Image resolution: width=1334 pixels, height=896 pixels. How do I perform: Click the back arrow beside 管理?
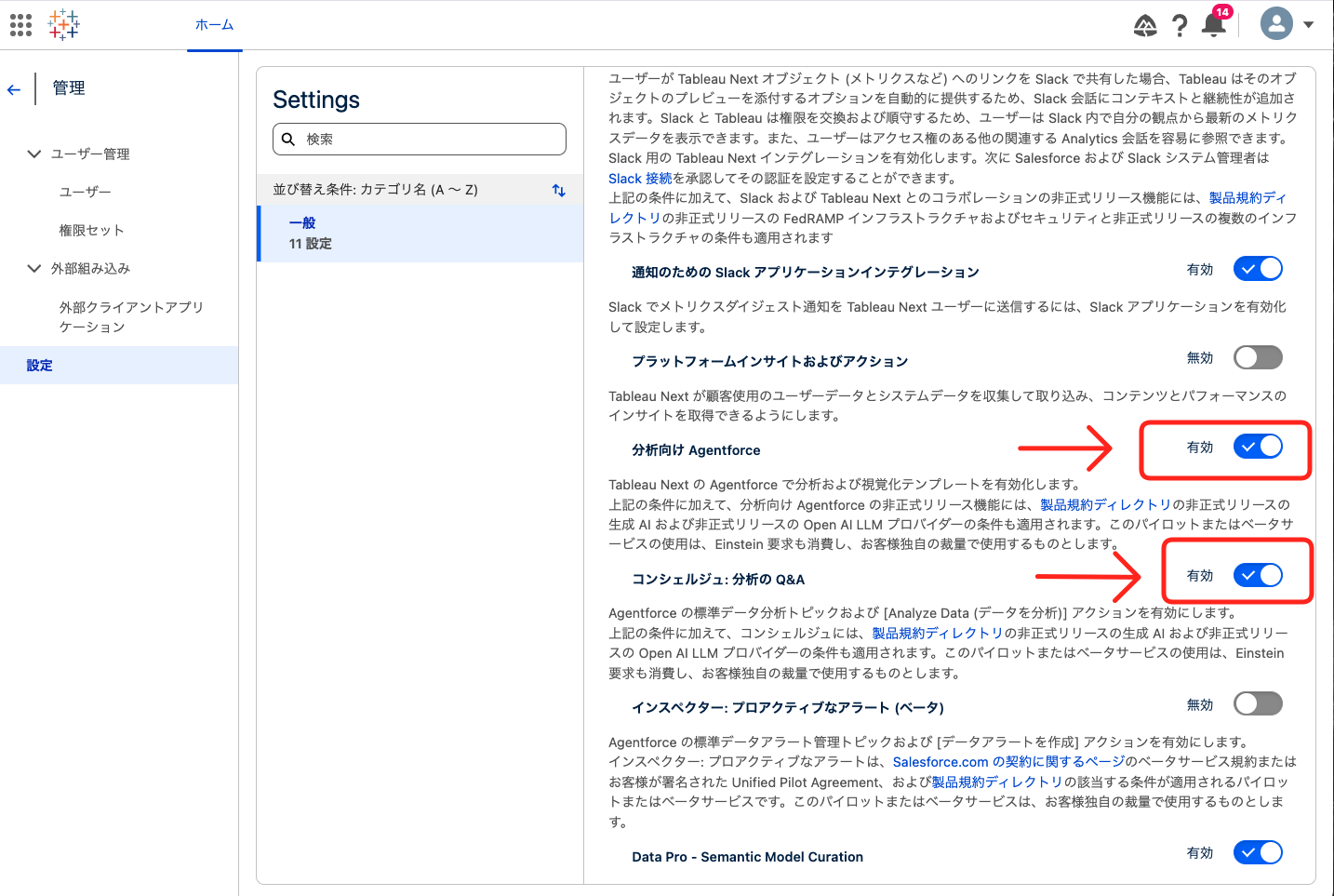coord(14,89)
